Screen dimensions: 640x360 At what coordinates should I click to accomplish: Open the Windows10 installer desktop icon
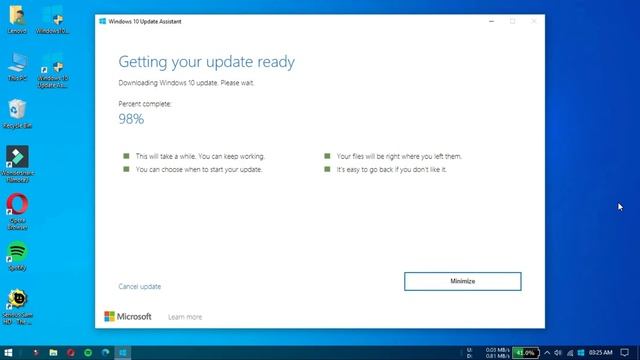tap(53, 20)
